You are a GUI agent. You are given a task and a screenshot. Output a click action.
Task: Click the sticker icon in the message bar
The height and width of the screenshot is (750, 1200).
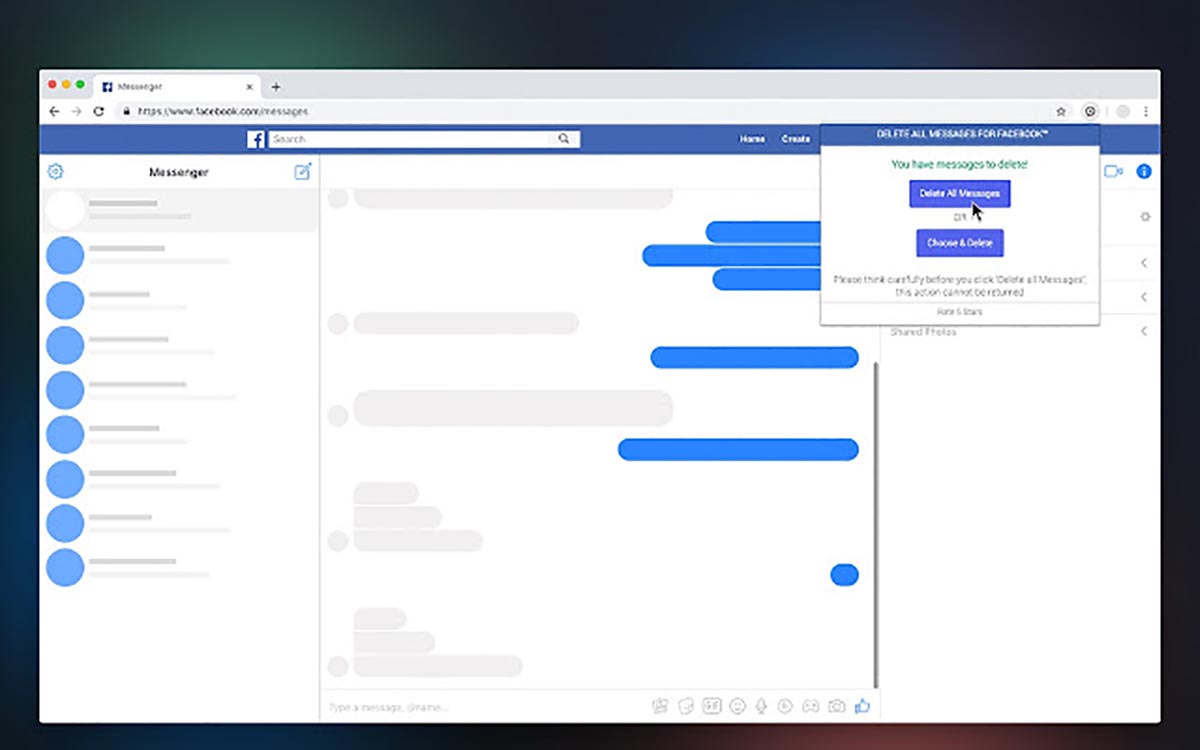684,706
